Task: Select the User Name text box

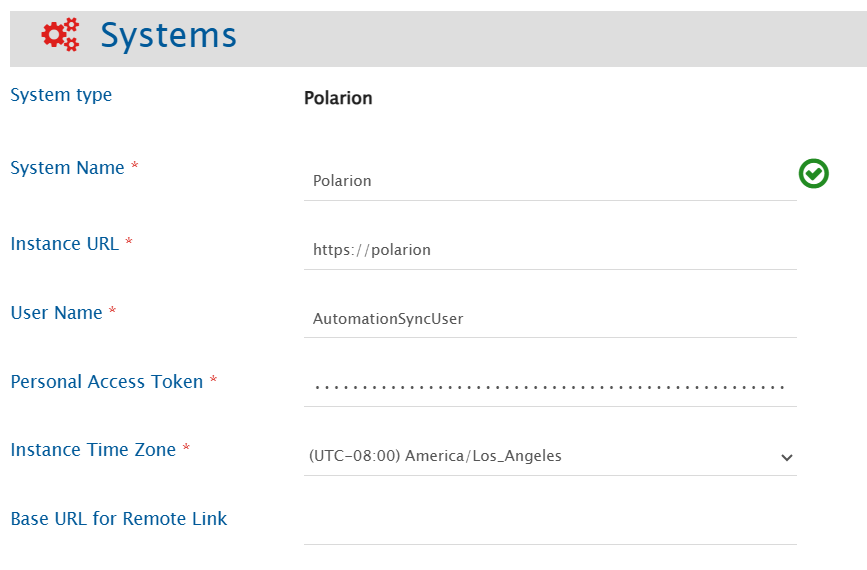Action: pyautogui.click(x=550, y=319)
